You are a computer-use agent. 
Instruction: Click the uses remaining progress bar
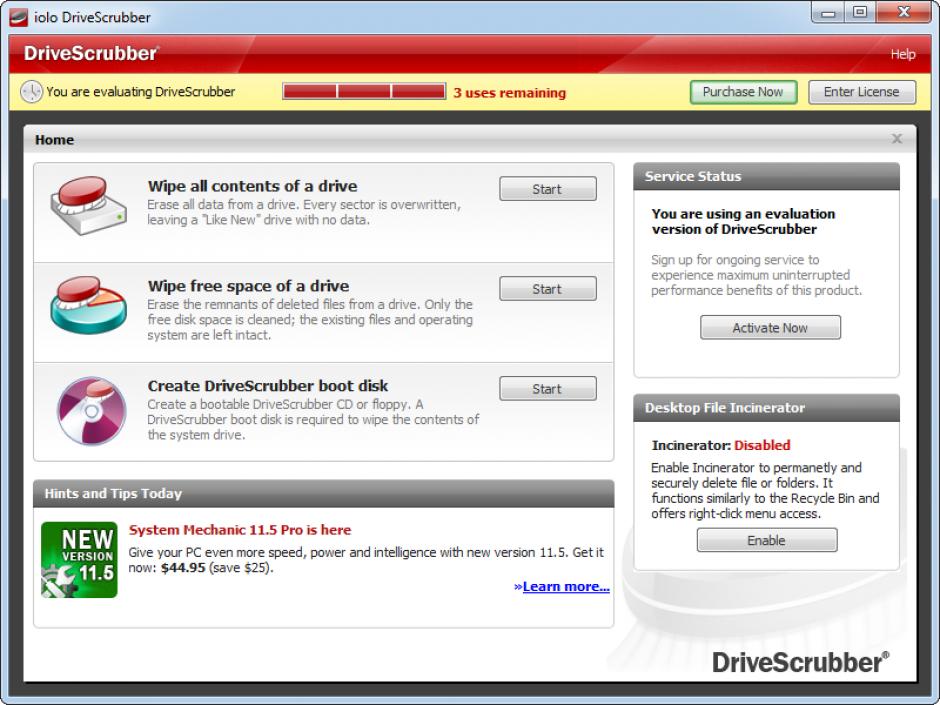pos(364,92)
